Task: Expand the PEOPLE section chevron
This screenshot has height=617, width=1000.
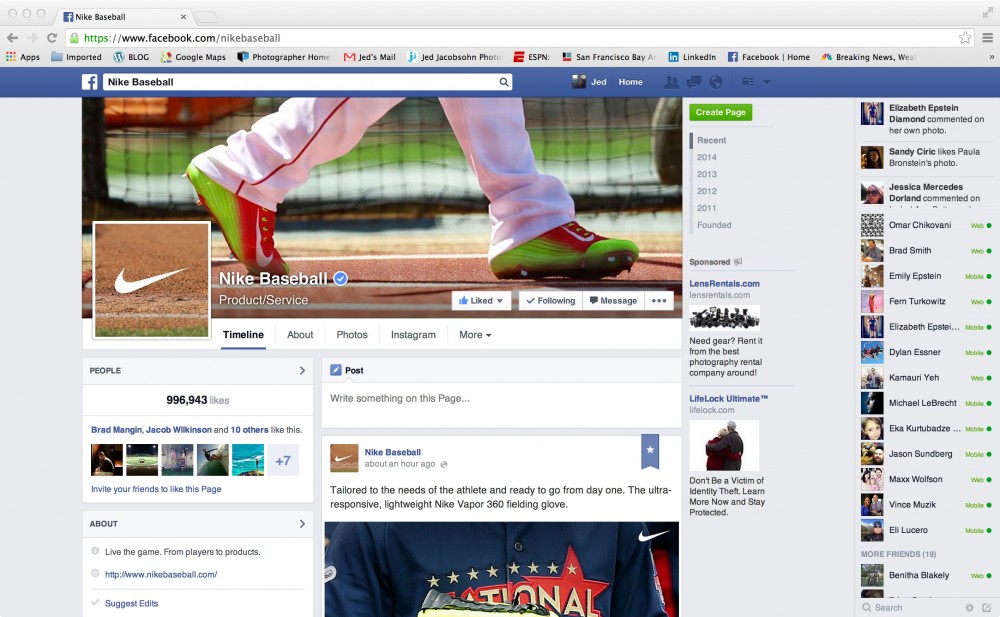Action: pyautogui.click(x=302, y=370)
